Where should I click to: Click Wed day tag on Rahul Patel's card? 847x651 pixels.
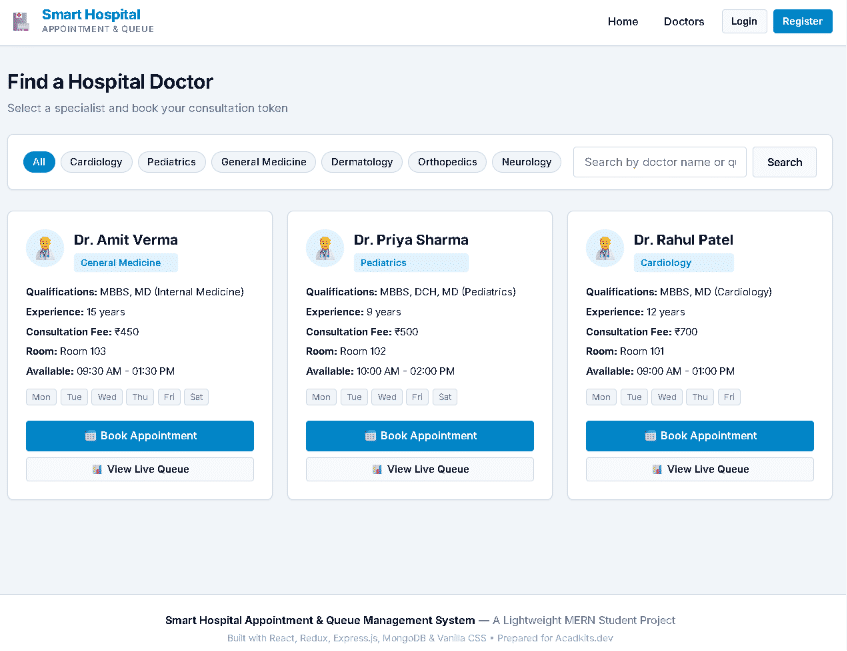(667, 397)
